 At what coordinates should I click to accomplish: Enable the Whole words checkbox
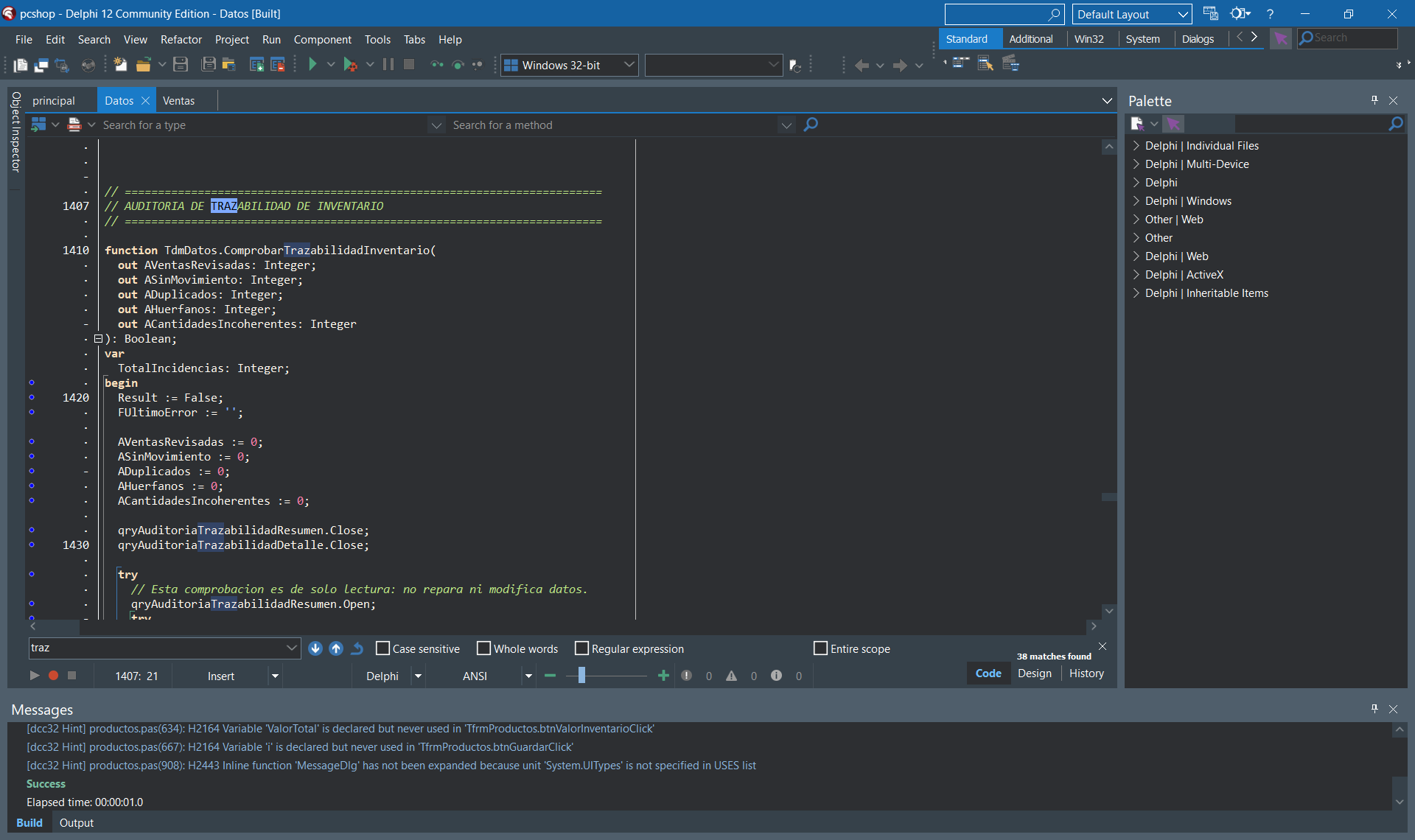pyautogui.click(x=483, y=648)
